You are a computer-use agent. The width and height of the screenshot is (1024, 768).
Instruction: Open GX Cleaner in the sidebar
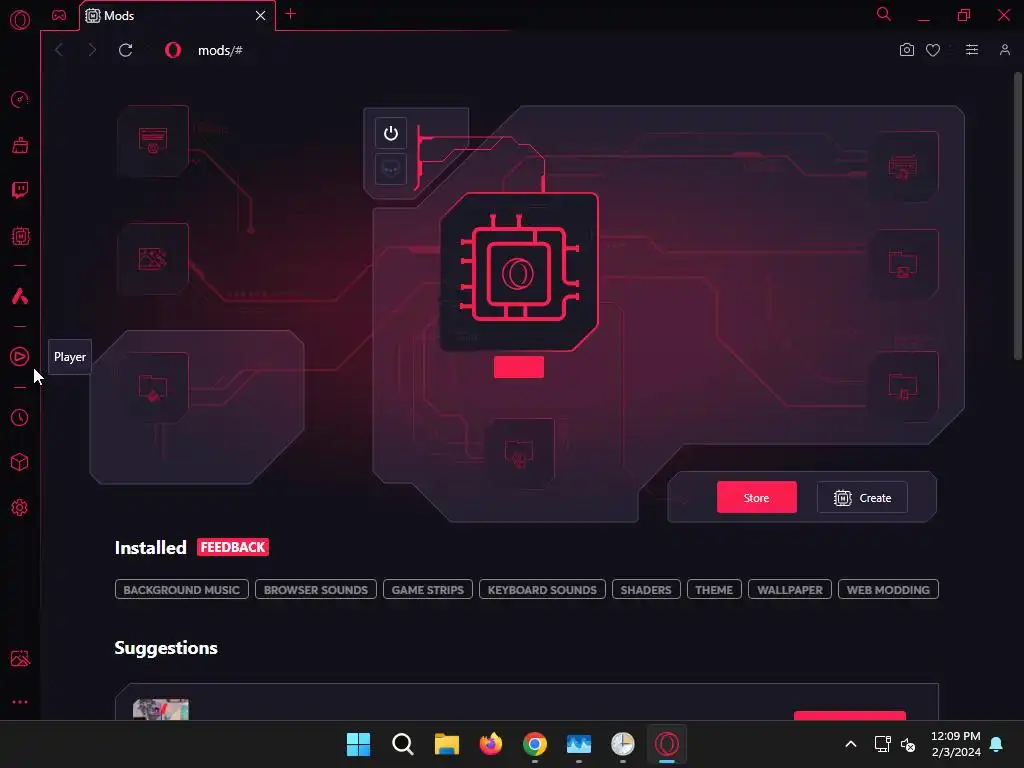click(20, 145)
